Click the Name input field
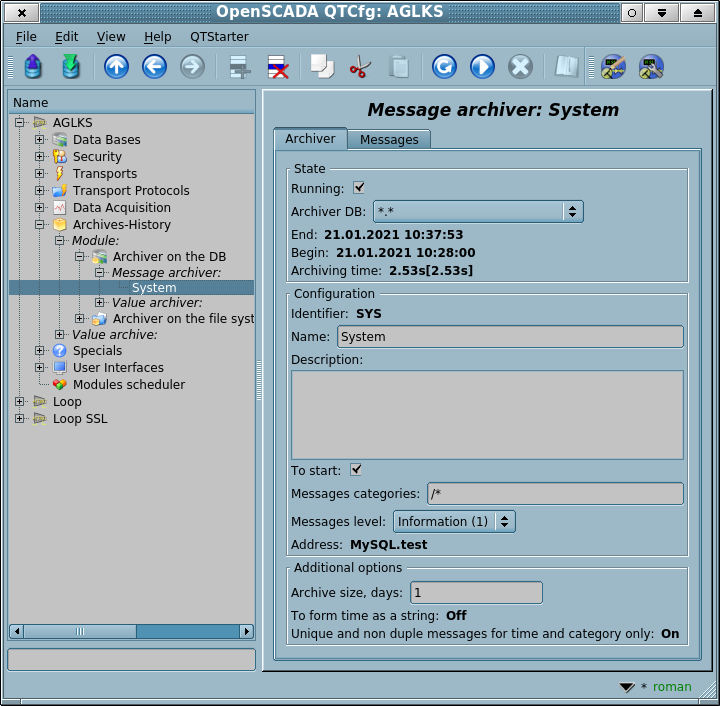The width and height of the screenshot is (720, 706). (x=510, y=337)
